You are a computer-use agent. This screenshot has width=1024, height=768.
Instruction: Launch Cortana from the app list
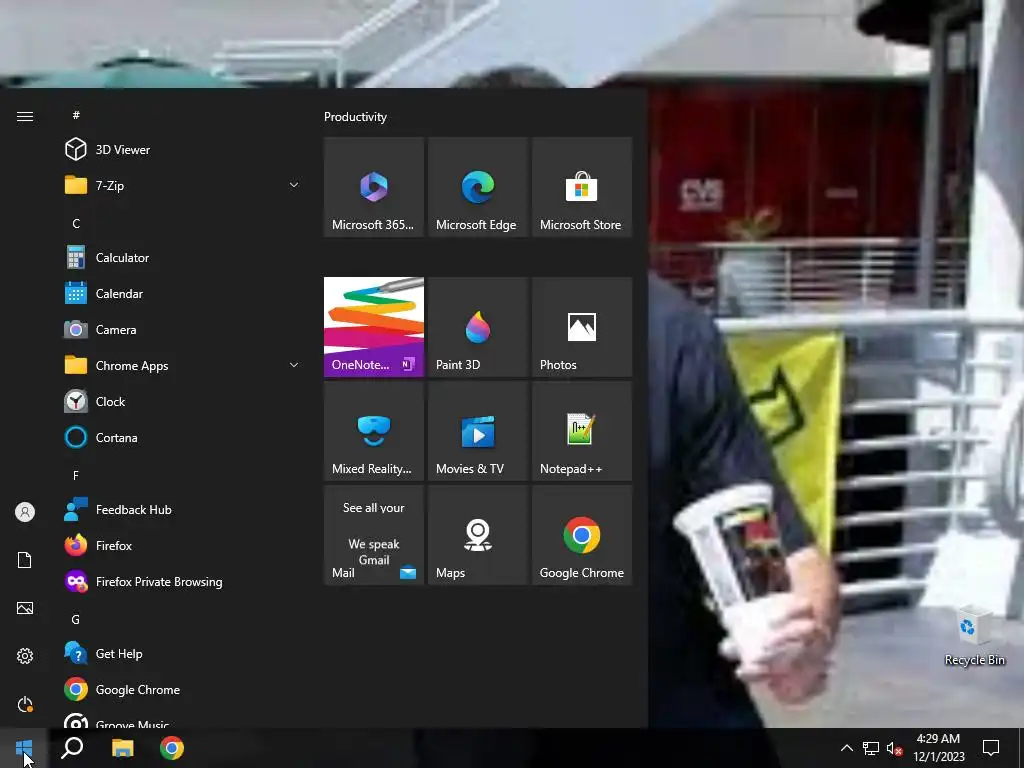(x=183, y=437)
